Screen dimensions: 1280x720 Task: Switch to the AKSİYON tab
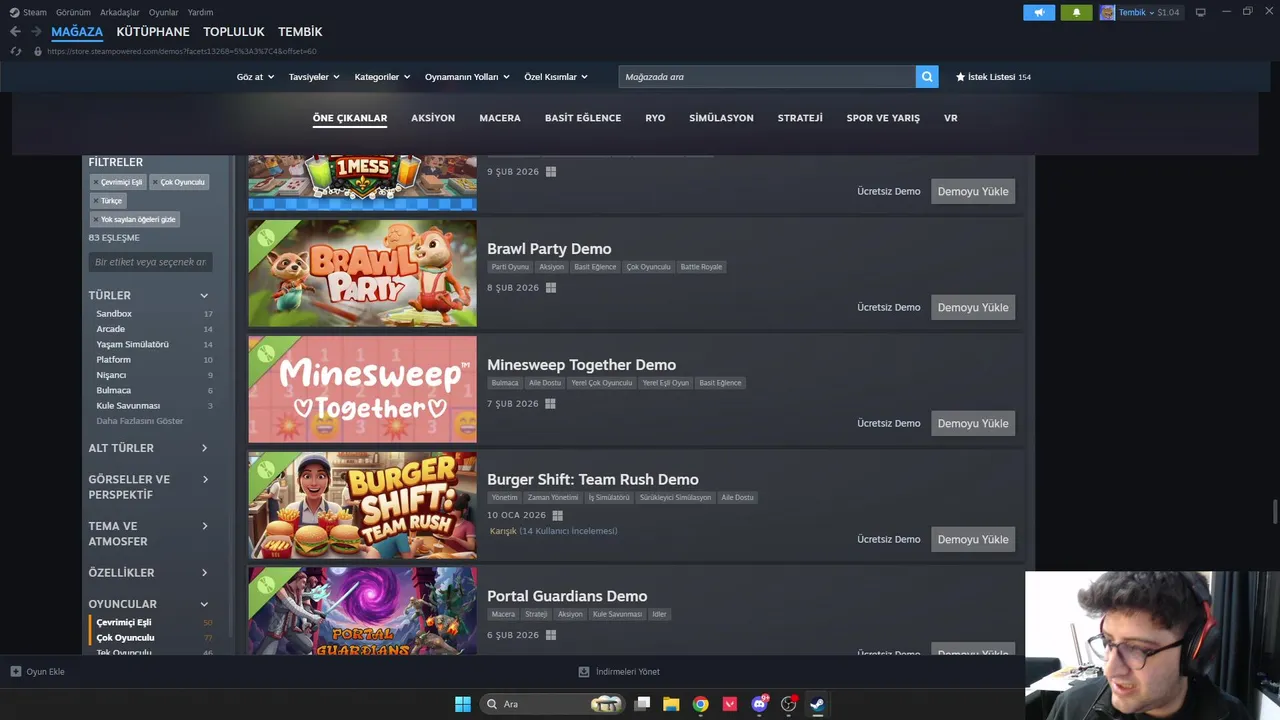click(433, 118)
